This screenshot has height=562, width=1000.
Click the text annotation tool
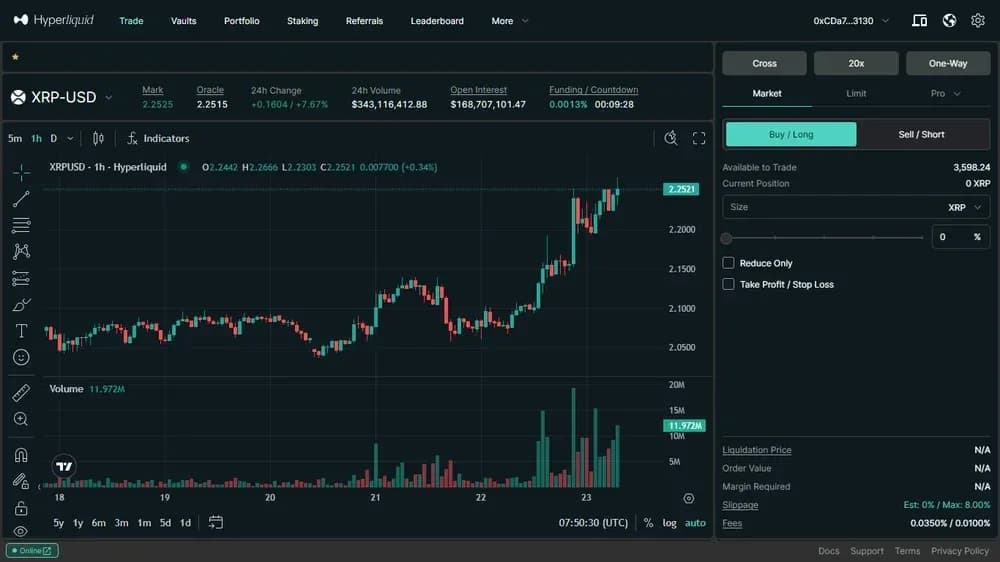(21, 331)
